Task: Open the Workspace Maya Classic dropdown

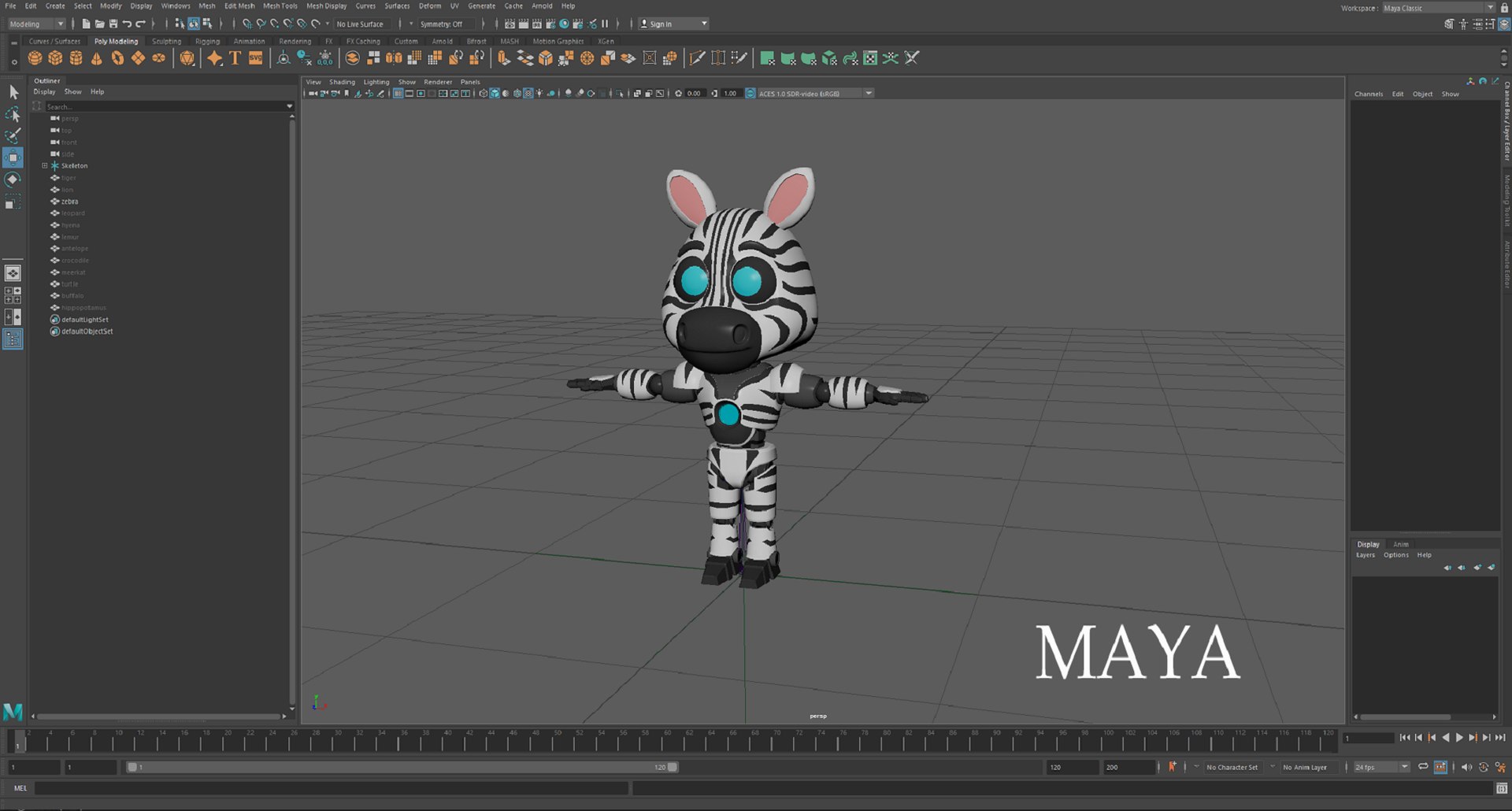Action: (1438, 8)
